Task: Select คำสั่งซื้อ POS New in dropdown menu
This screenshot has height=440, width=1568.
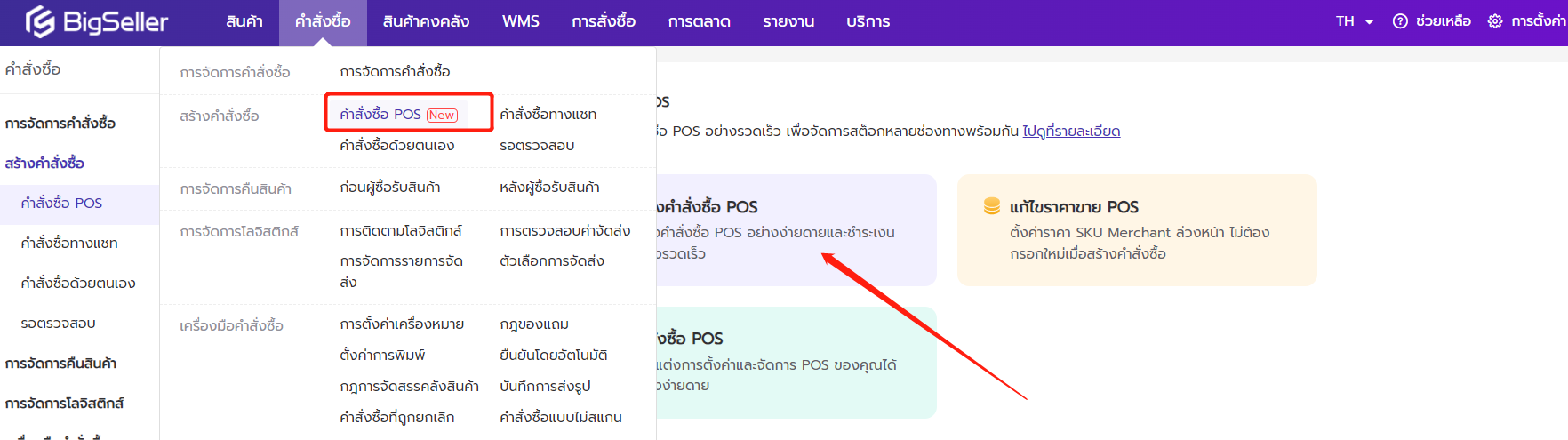Action: pyautogui.click(x=398, y=115)
